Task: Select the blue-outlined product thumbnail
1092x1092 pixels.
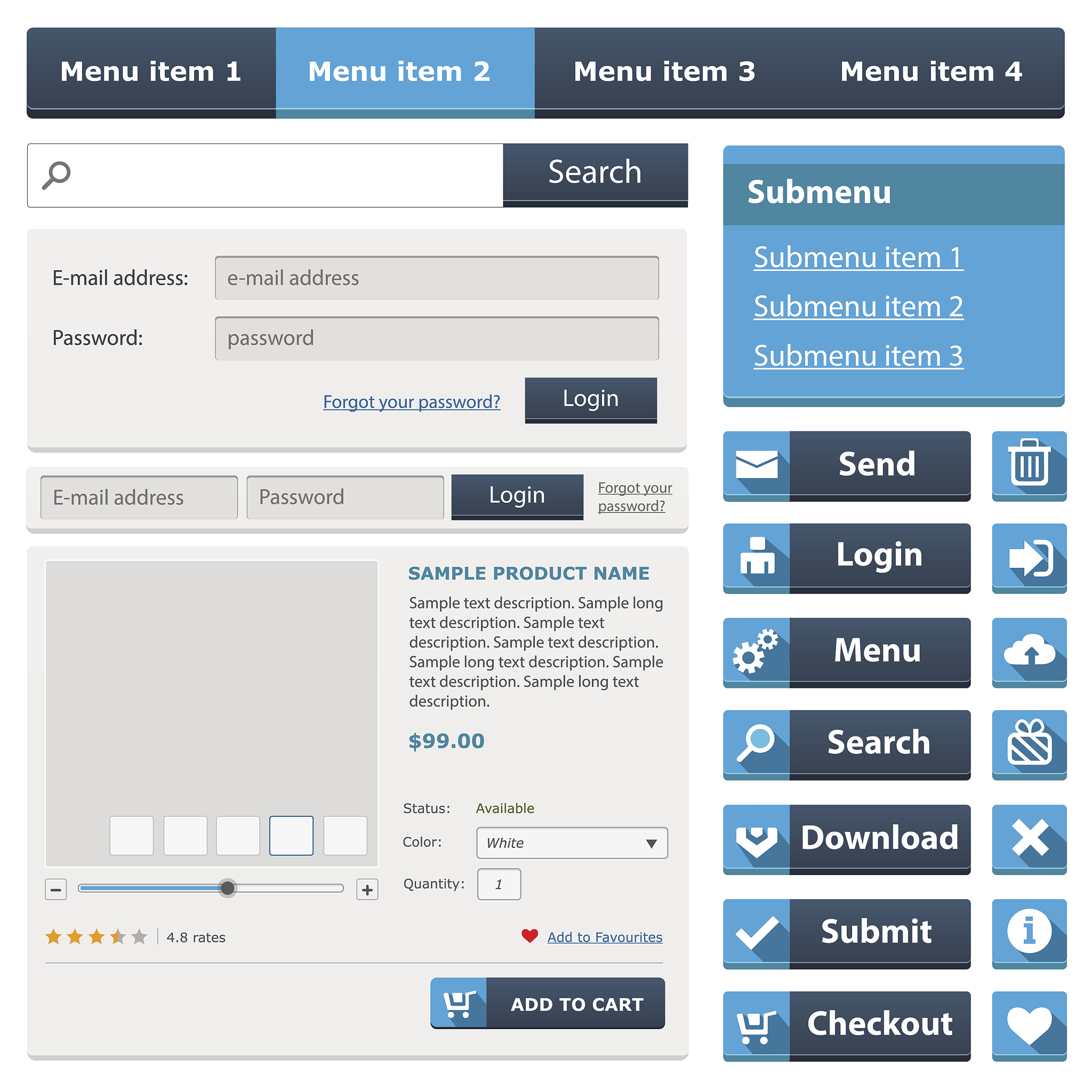Action: 291,836
